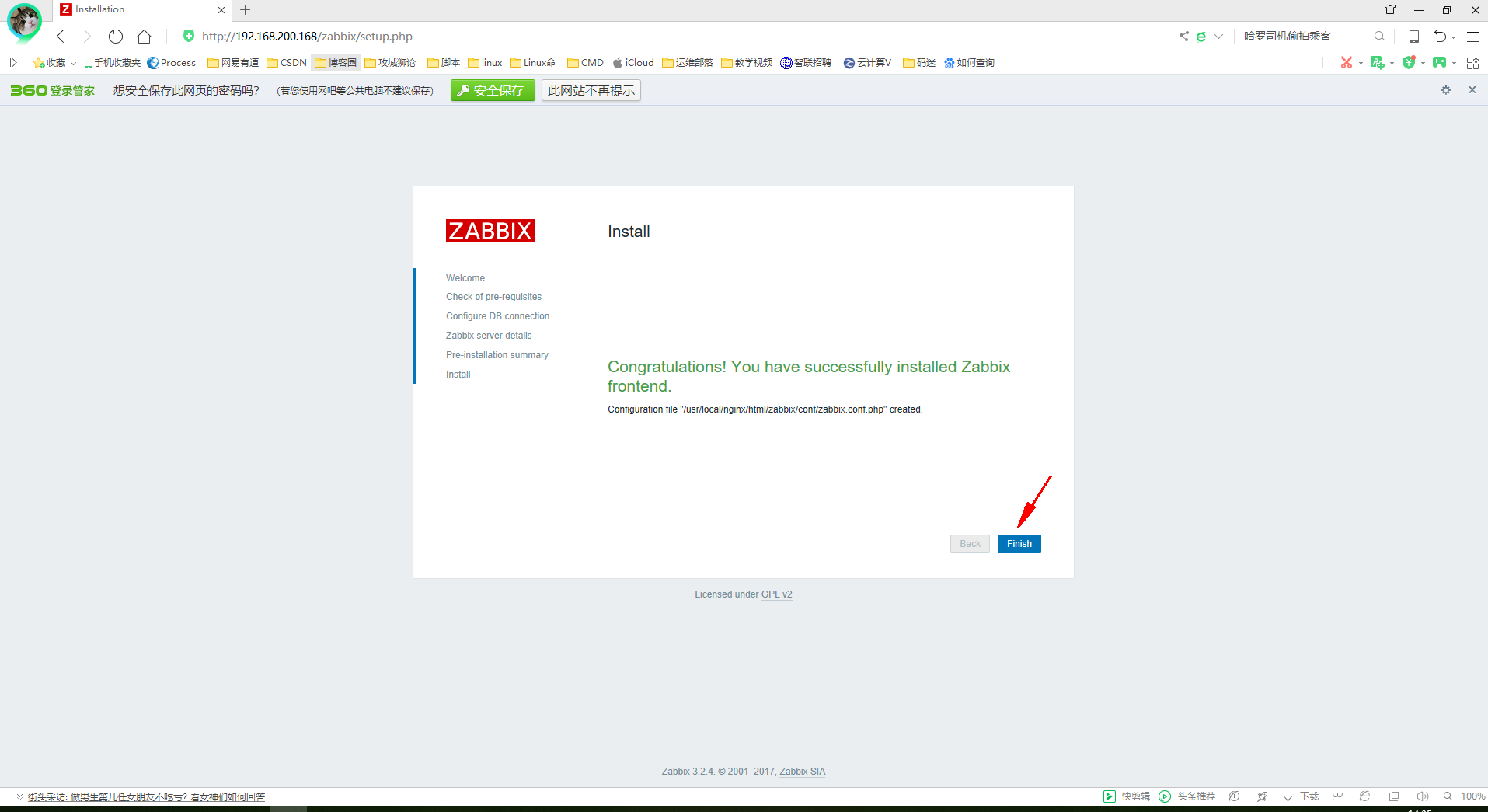Click the user avatar picture
1488x812 pixels.
(24, 21)
